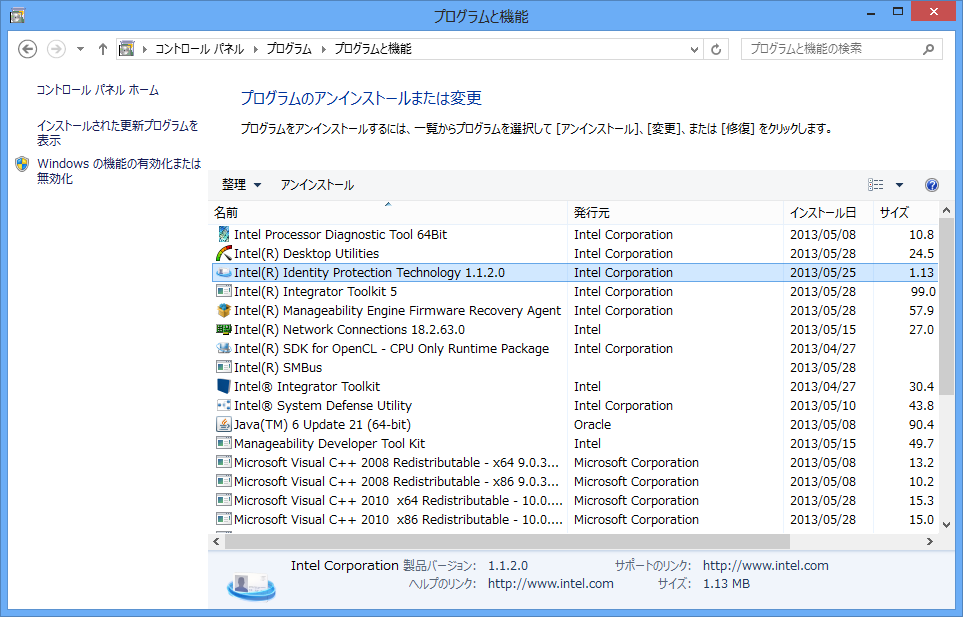This screenshot has width=963, height=617.
Task: Open インストールされた更新プログラムを表示 link
Action: tap(117, 133)
